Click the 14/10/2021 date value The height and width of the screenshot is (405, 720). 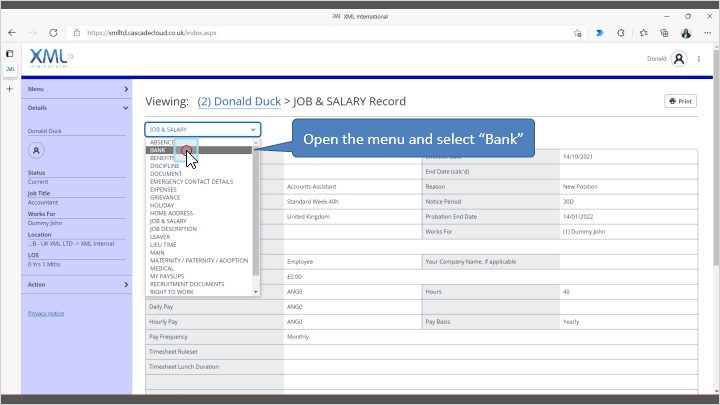(629, 157)
